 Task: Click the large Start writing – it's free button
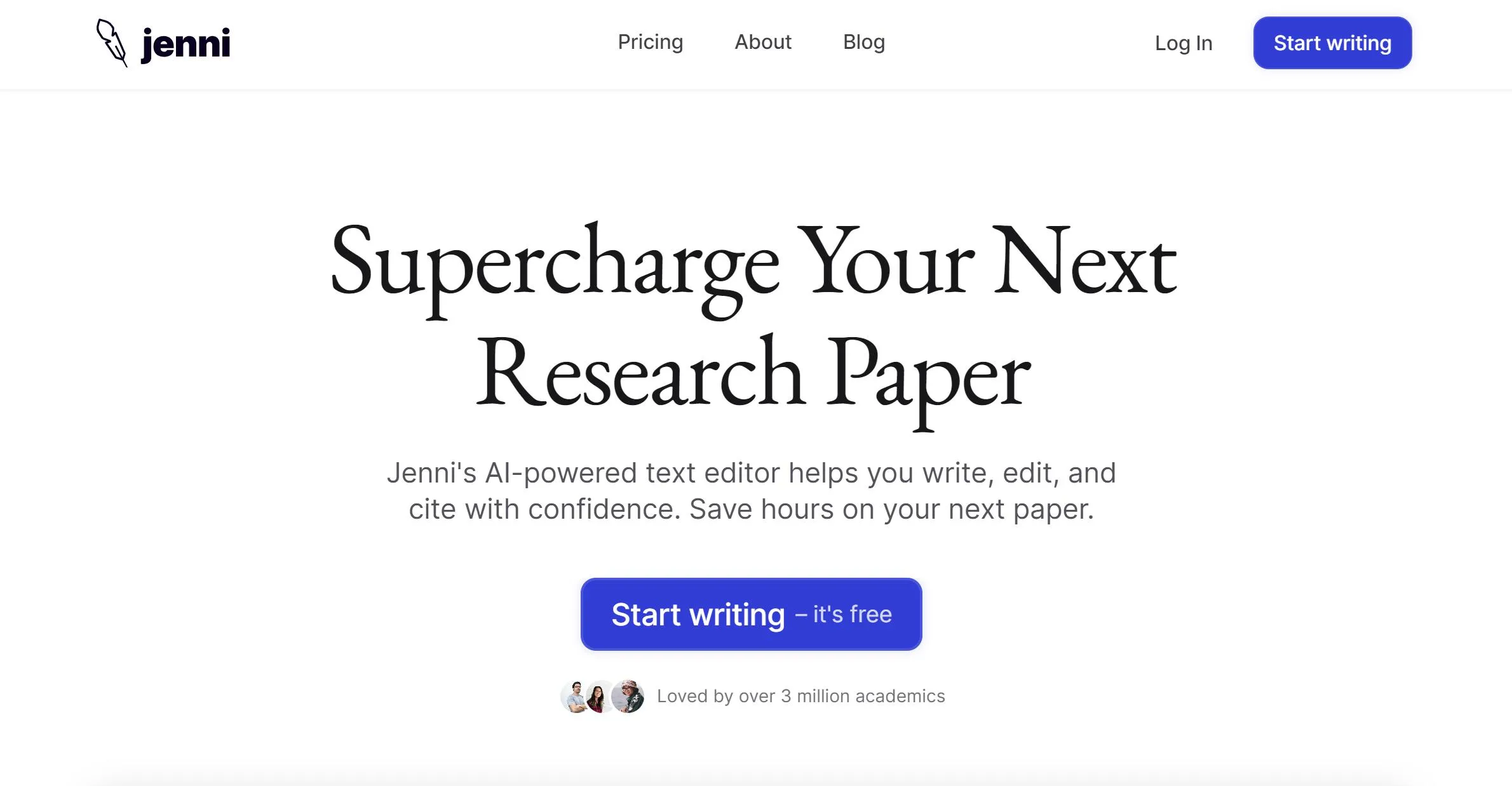(750, 613)
